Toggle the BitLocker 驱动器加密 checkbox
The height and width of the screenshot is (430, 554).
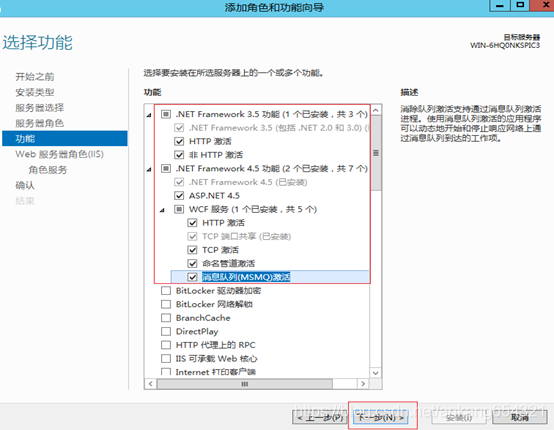coord(166,291)
